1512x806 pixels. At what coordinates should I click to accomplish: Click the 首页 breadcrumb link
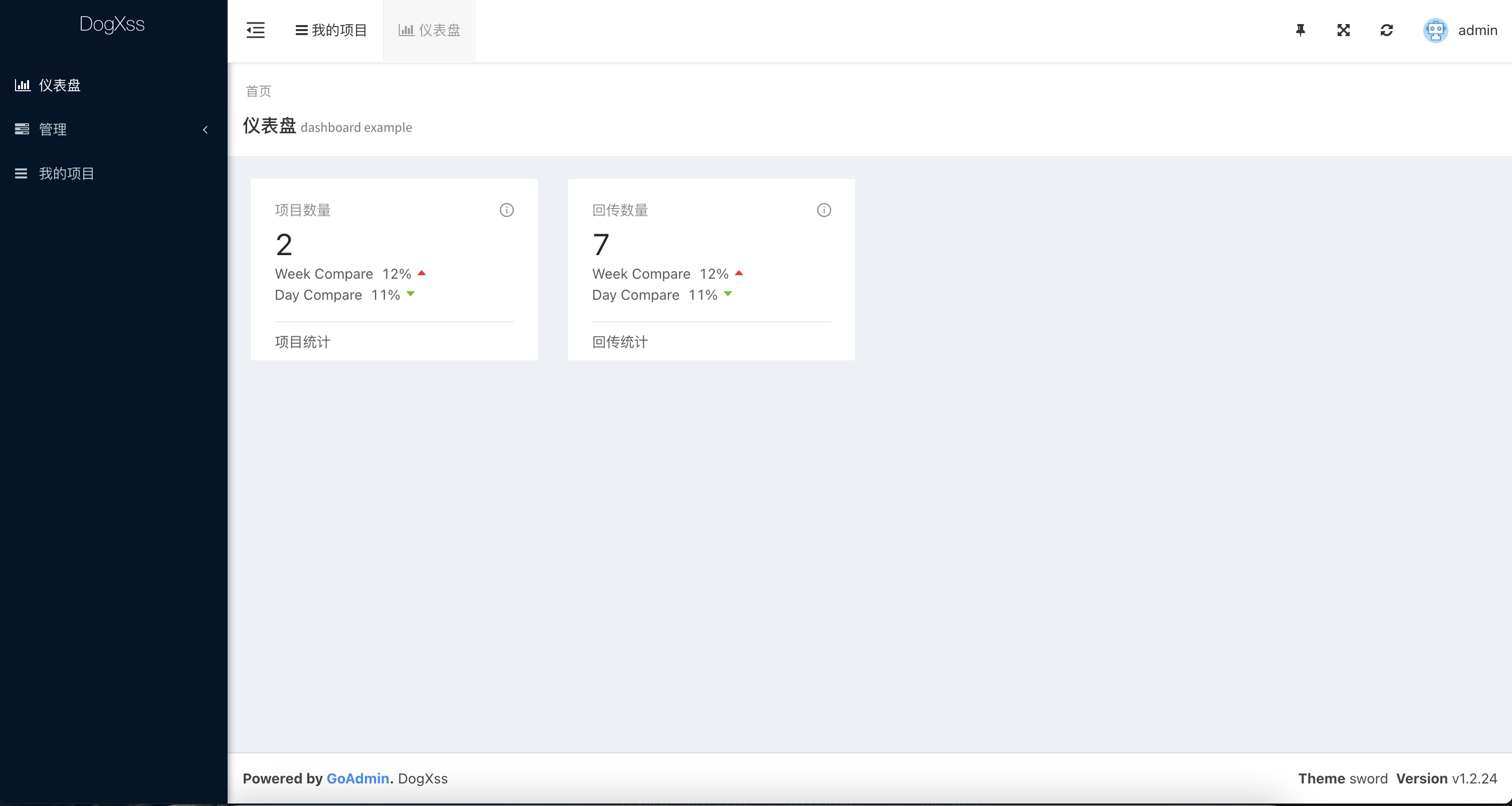tap(258, 91)
